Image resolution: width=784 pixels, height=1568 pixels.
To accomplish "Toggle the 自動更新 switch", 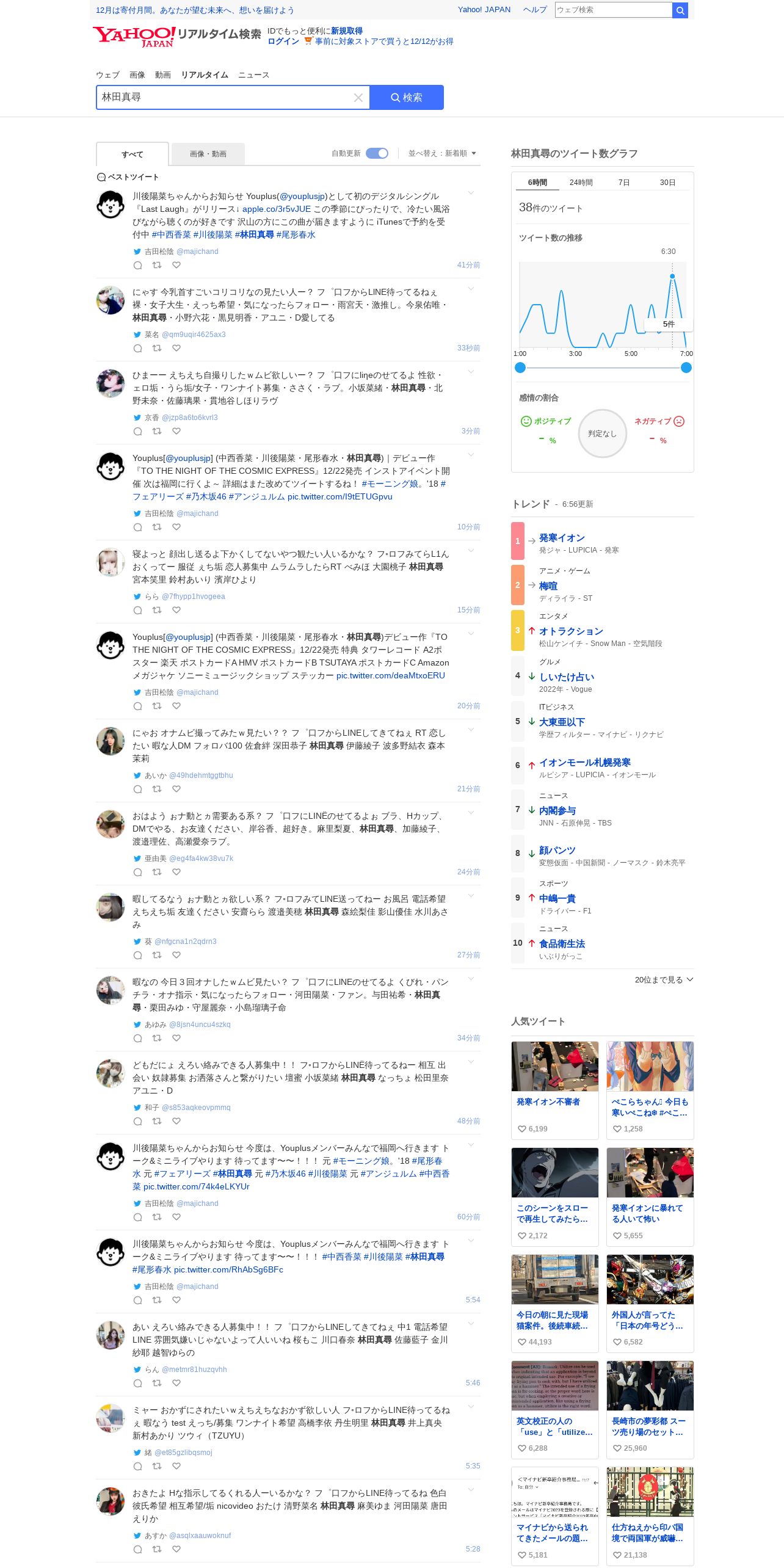I will click(377, 153).
